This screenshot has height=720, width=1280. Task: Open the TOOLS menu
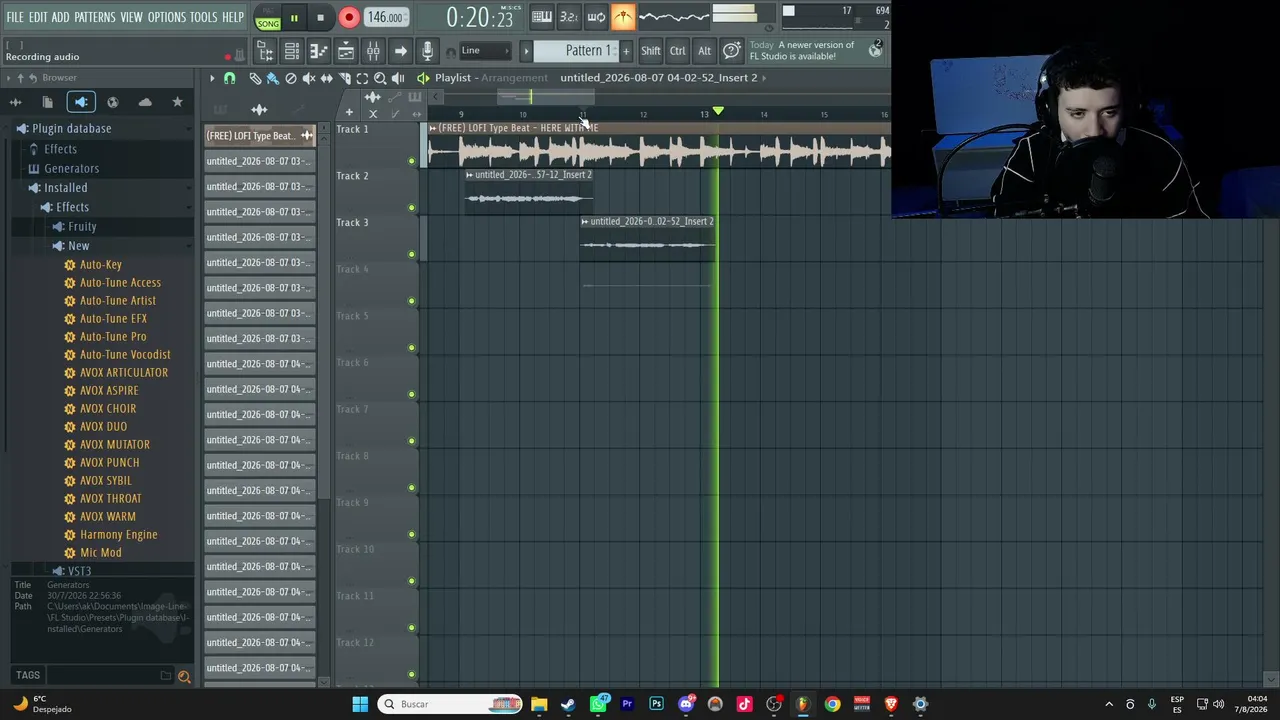[203, 17]
